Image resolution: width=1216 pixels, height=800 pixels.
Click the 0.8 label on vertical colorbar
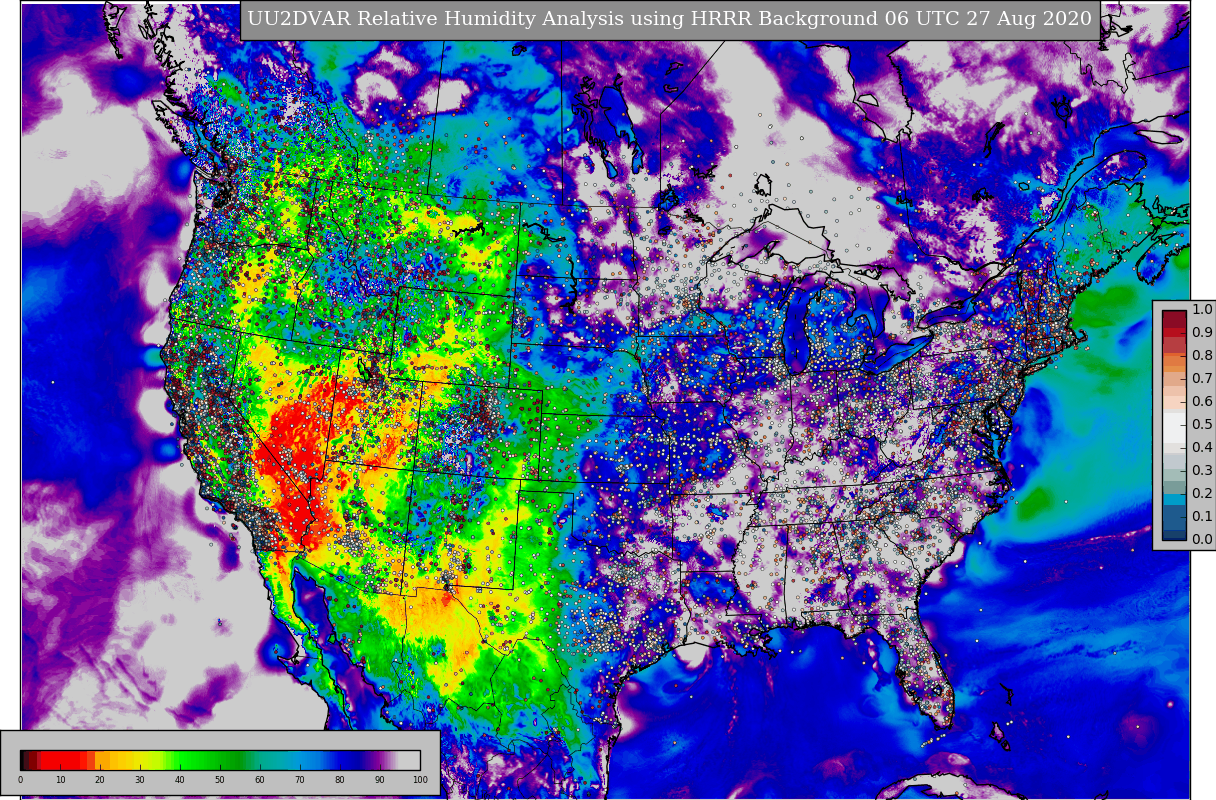pos(1202,356)
